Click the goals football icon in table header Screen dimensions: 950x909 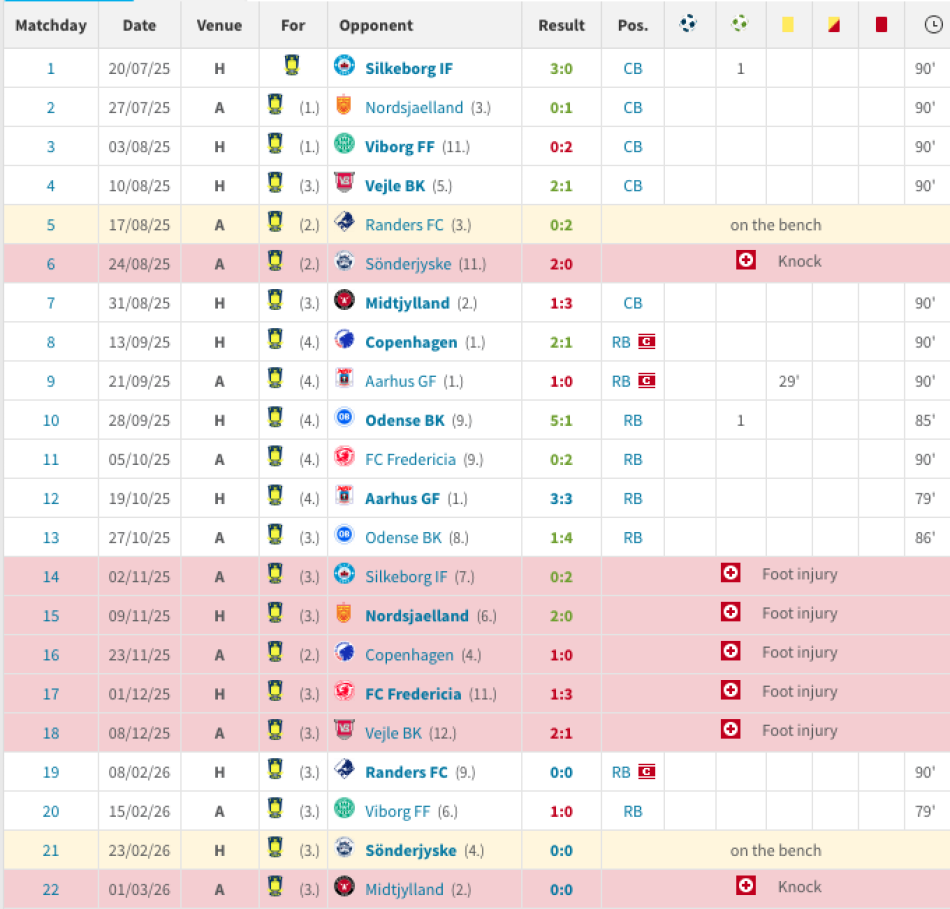point(688,25)
